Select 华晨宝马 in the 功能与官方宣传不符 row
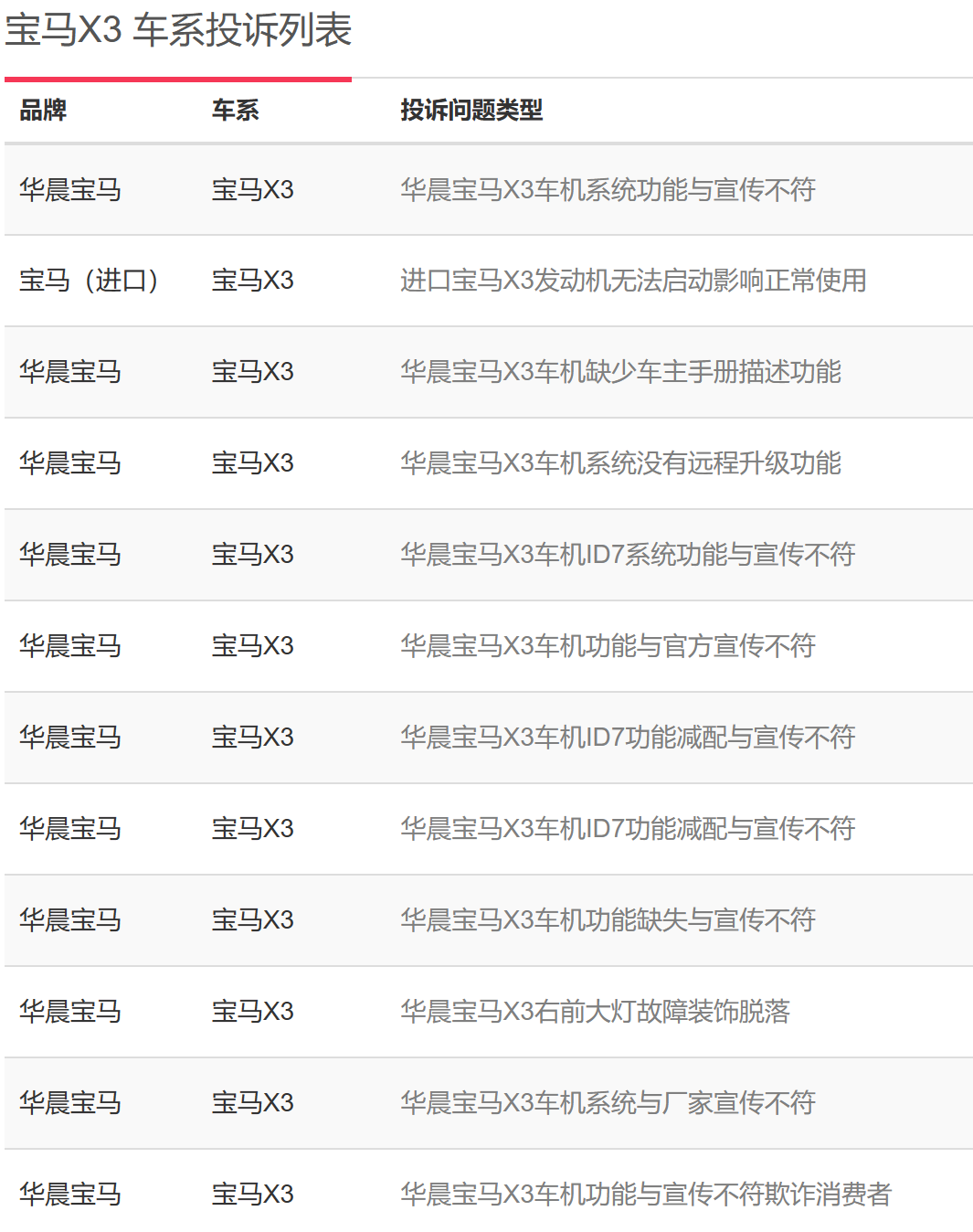 (x=70, y=646)
